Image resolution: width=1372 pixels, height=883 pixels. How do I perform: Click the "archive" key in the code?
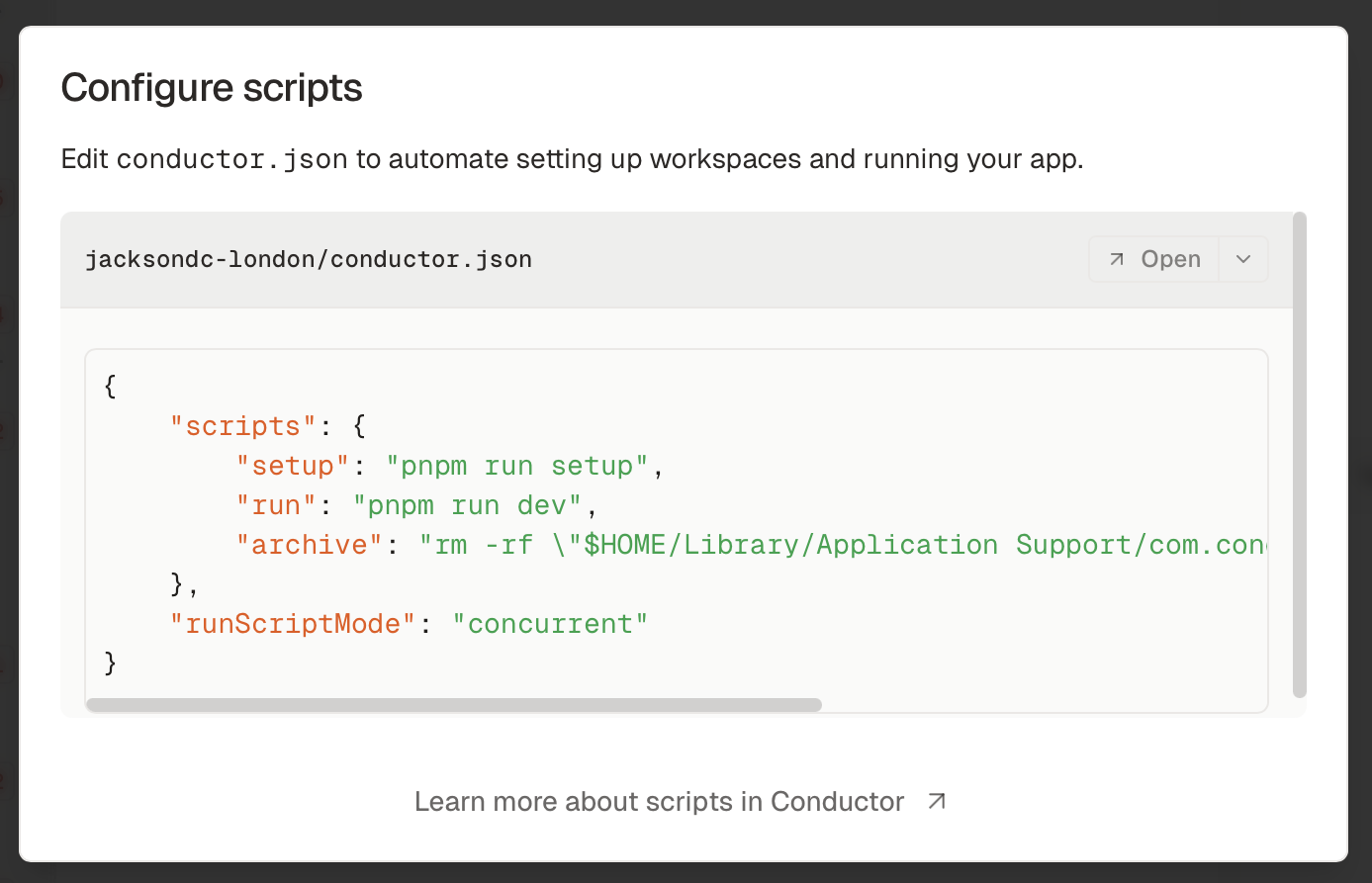[x=310, y=545]
